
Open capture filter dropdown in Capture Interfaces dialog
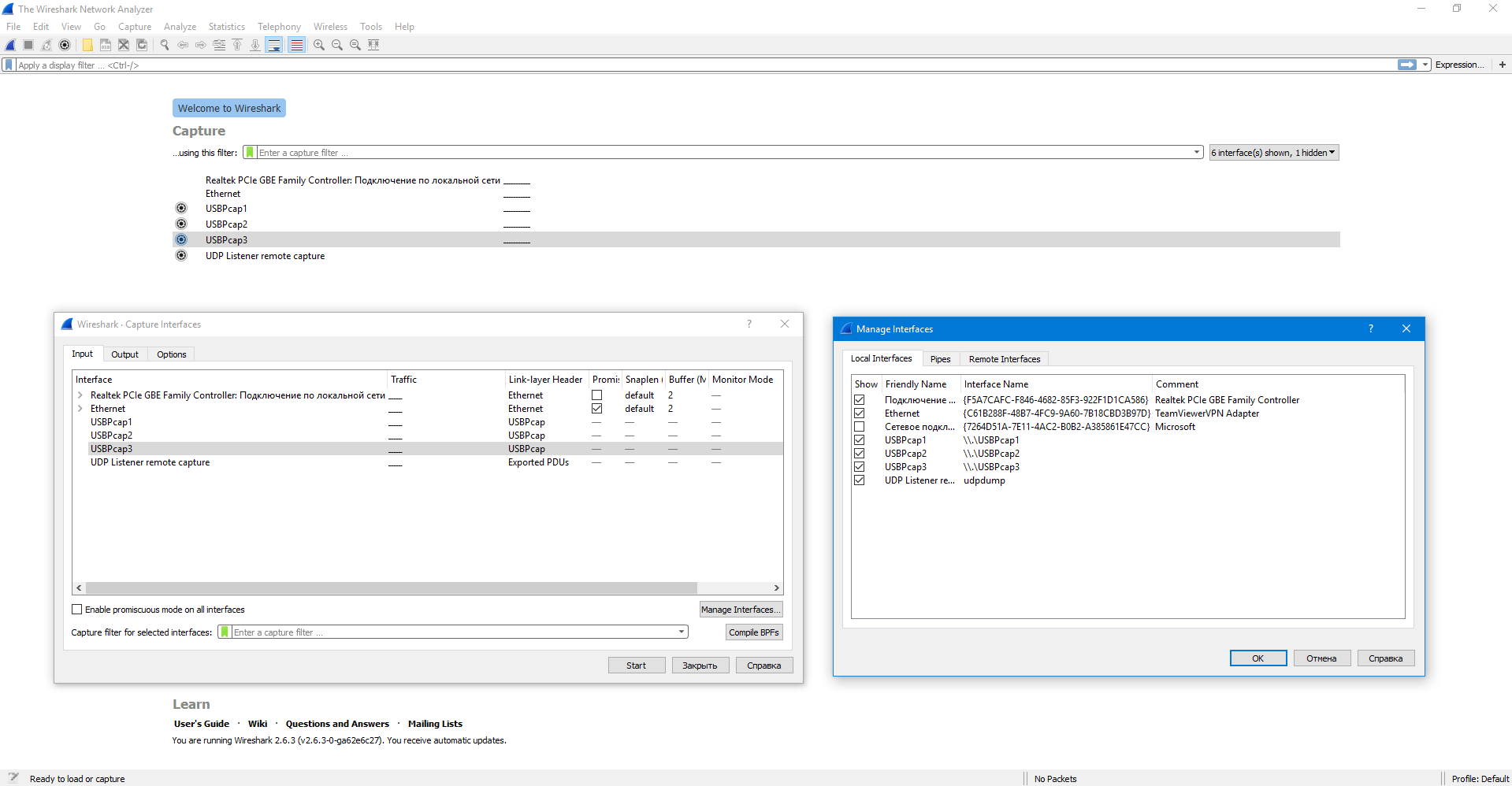(x=681, y=632)
